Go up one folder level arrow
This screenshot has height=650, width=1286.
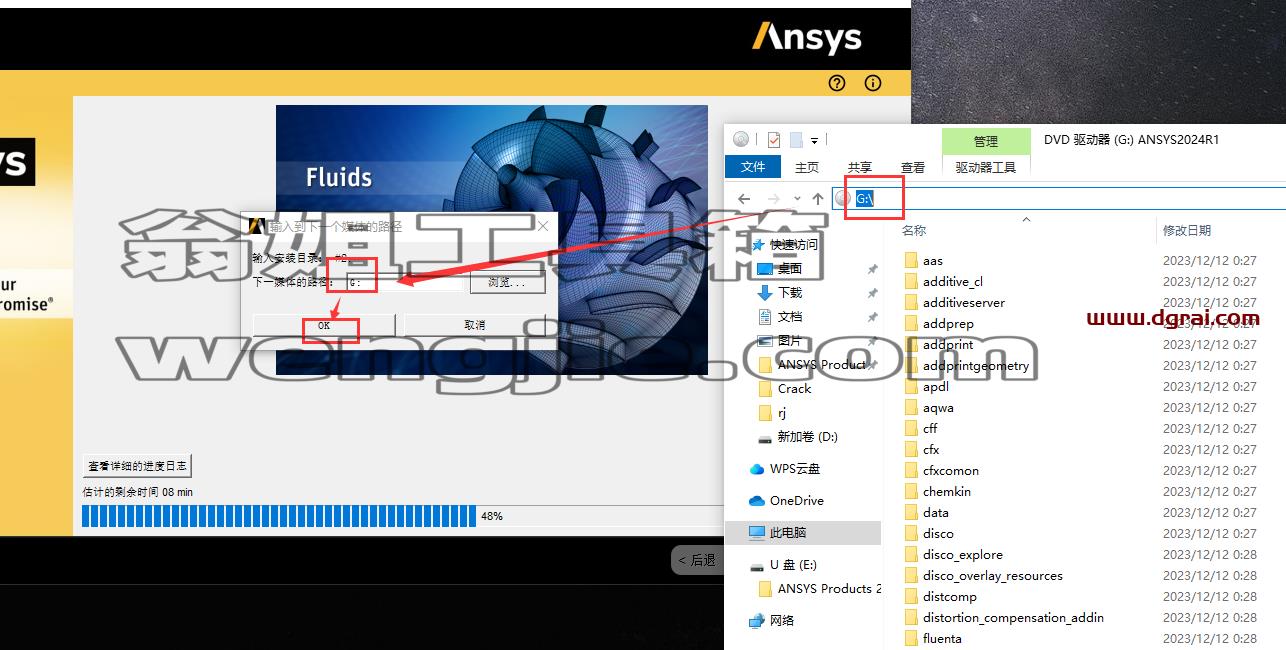point(818,199)
